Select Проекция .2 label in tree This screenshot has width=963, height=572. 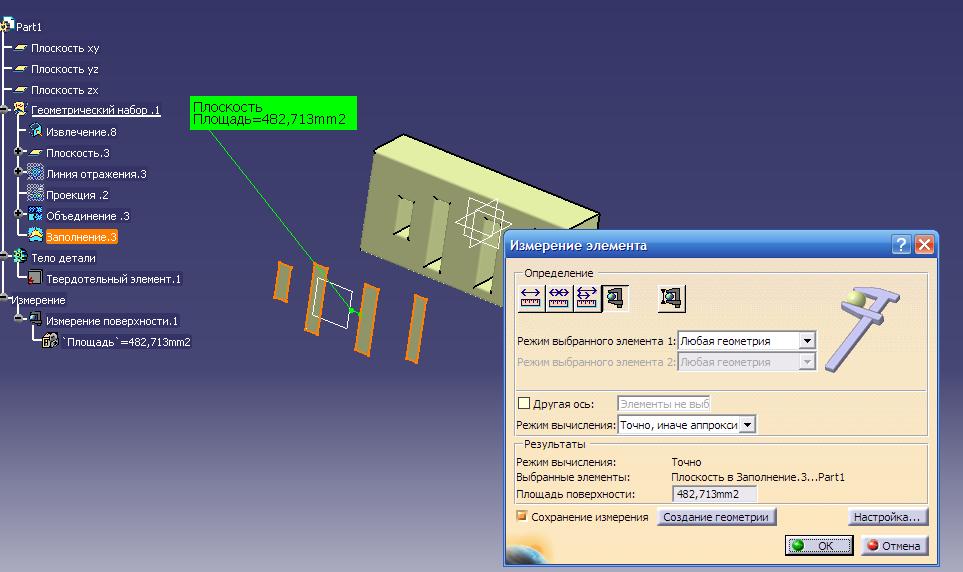coord(77,195)
